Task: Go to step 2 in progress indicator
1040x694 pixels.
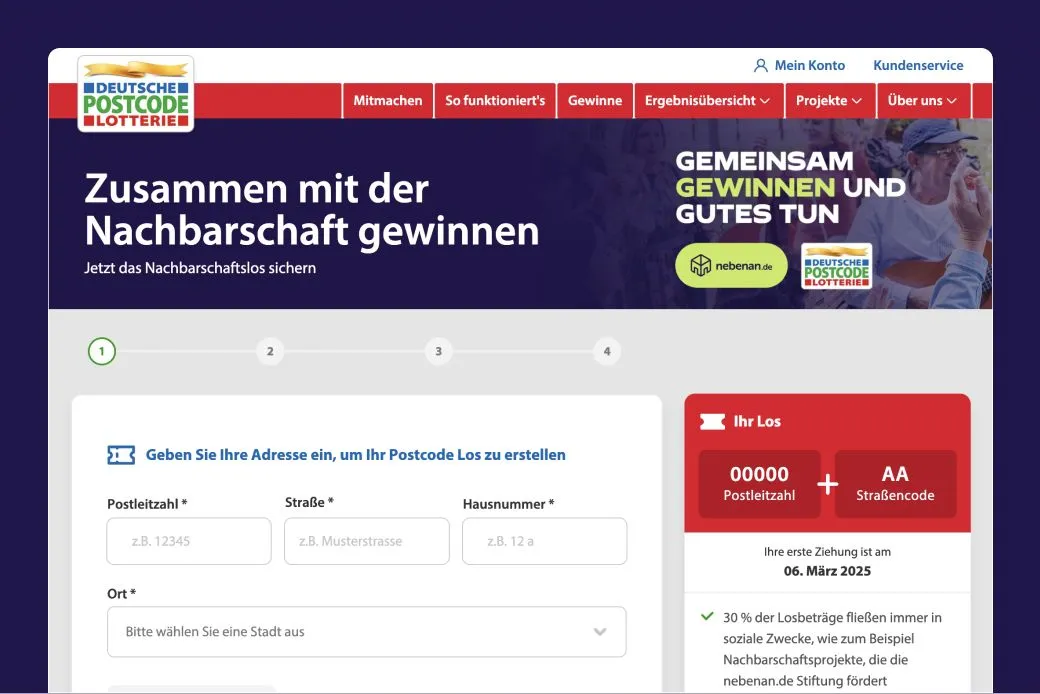Action: click(270, 351)
